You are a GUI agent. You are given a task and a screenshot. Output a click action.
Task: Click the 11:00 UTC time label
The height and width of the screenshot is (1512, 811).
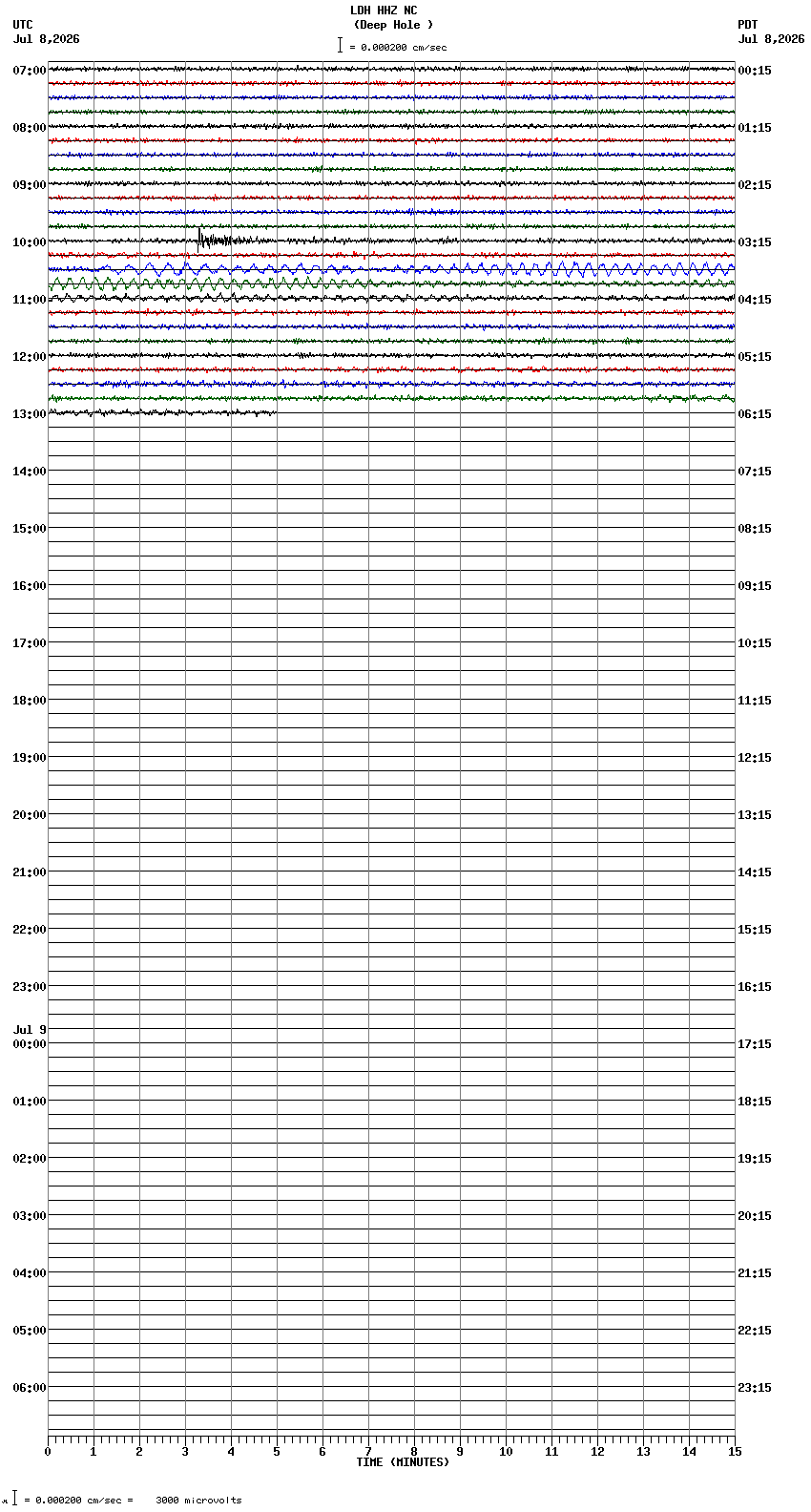coord(30,300)
